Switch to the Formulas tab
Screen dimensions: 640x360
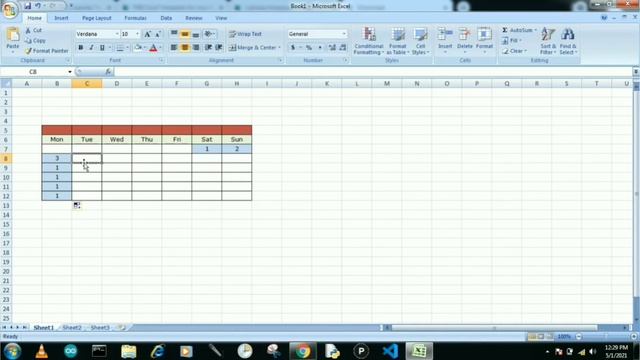(135, 18)
